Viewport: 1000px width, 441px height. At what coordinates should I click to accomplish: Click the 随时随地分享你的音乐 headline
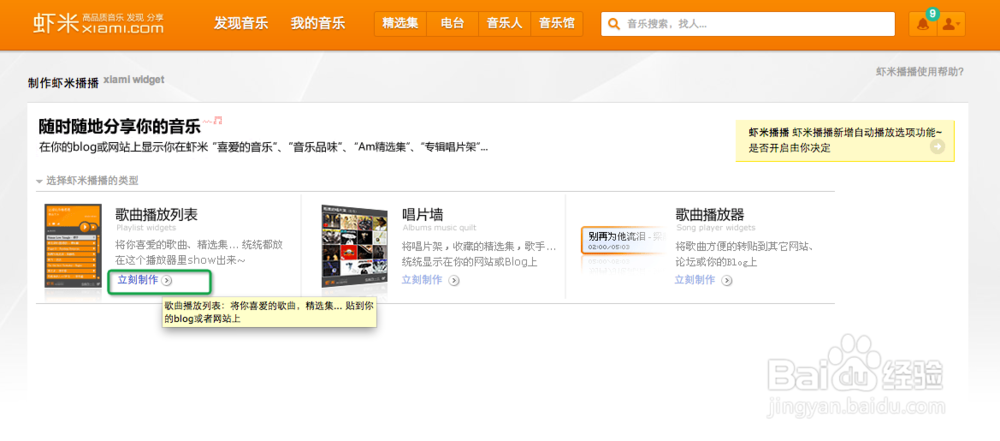pos(119,126)
